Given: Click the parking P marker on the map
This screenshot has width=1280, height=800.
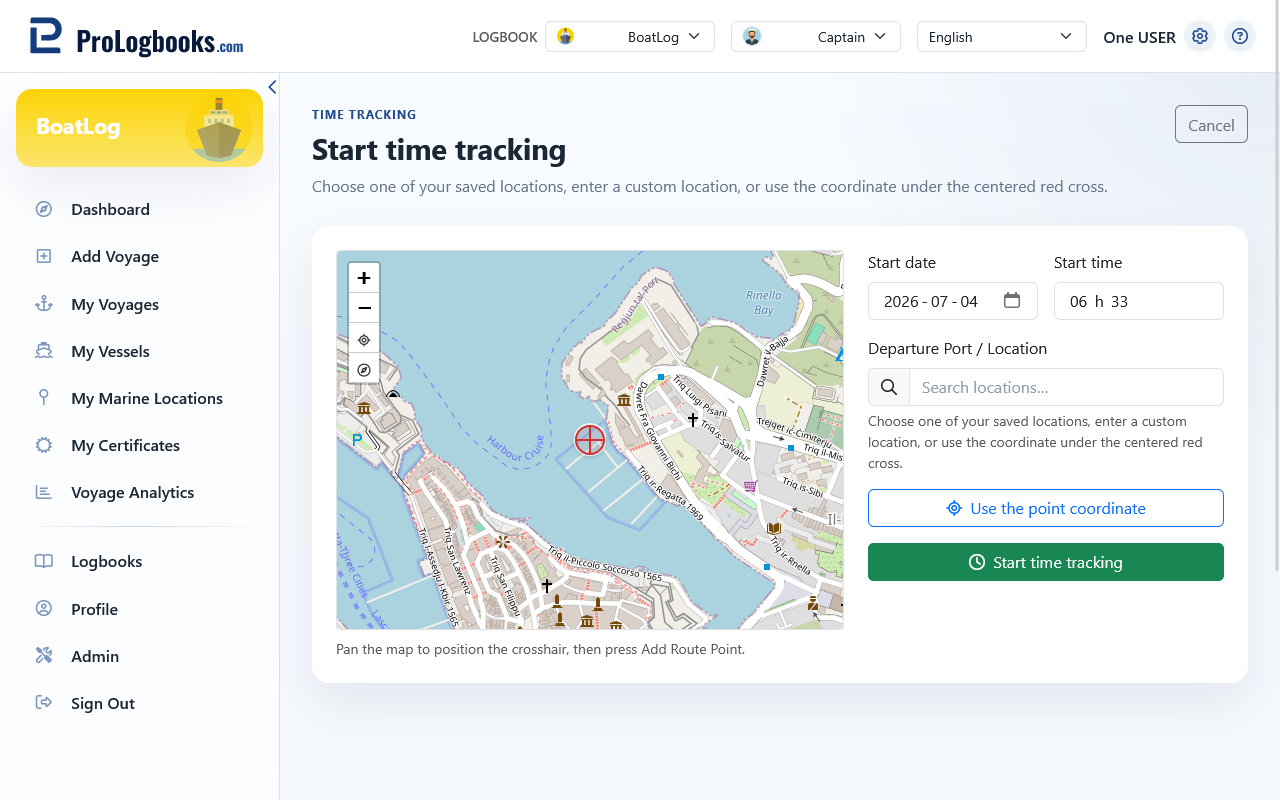Looking at the screenshot, I should (357, 439).
